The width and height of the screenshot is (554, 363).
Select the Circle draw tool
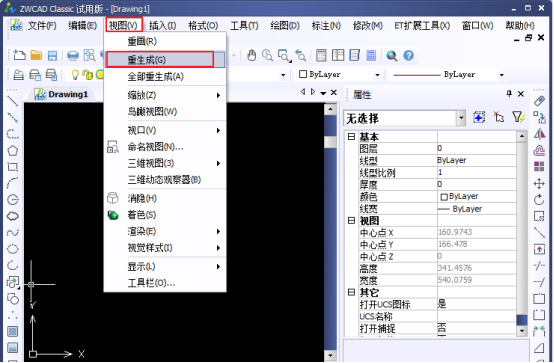click(x=13, y=200)
